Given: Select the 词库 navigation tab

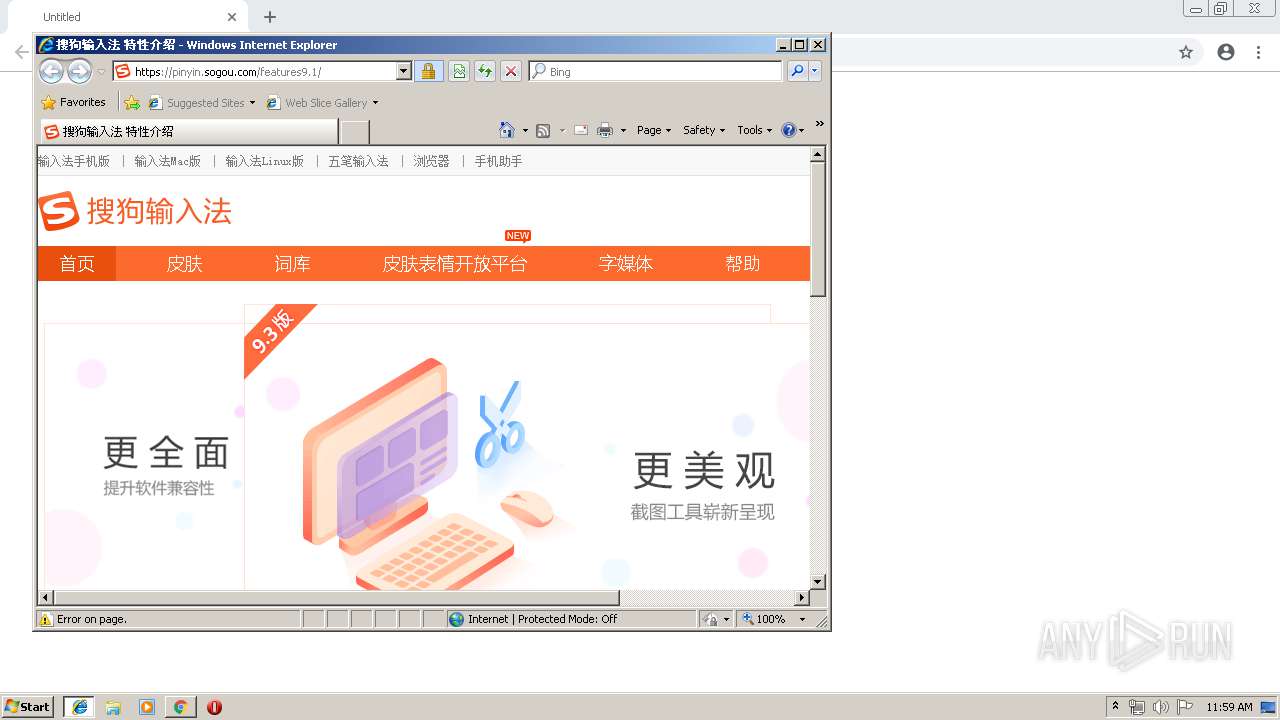Looking at the screenshot, I should pyautogui.click(x=293, y=264).
